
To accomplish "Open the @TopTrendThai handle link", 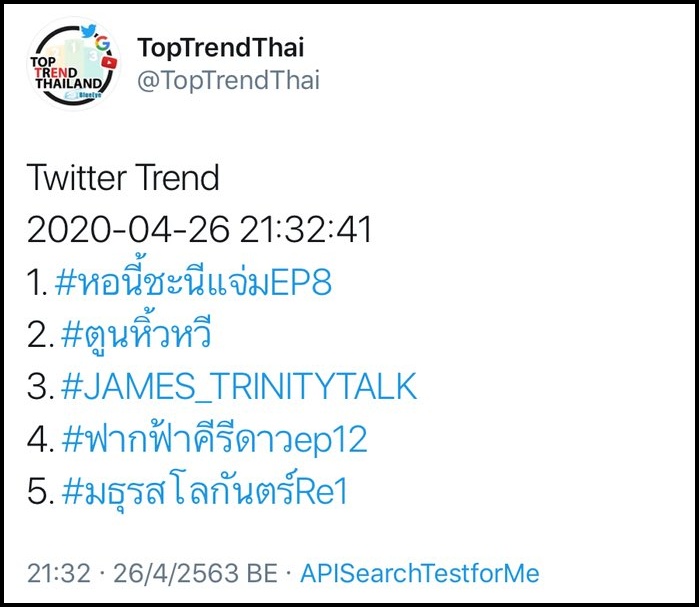I will pyautogui.click(x=228, y=81).
